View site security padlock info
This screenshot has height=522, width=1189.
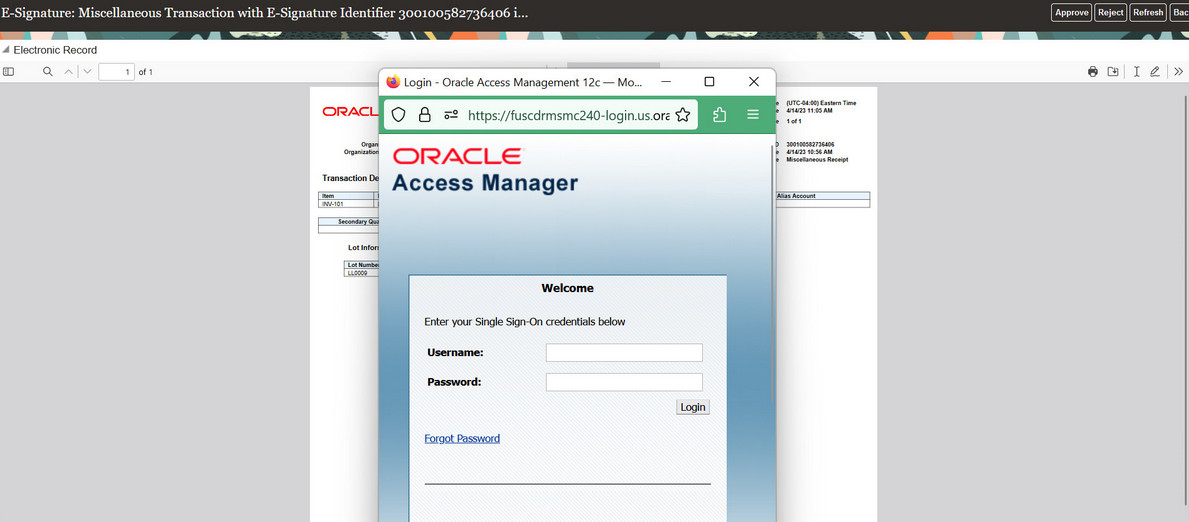tap(425, 115)
